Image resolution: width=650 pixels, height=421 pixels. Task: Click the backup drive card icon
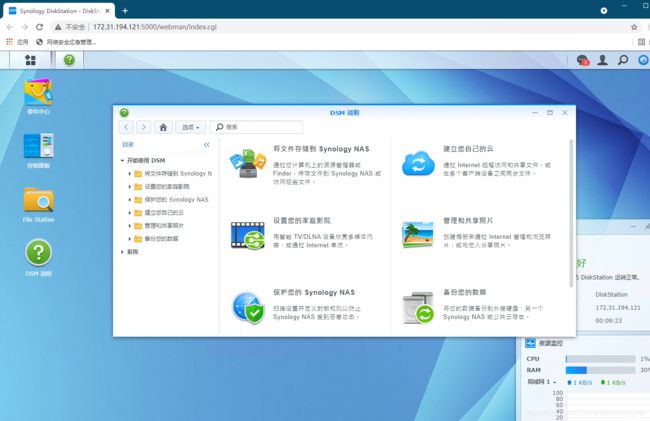click(418, 307)
